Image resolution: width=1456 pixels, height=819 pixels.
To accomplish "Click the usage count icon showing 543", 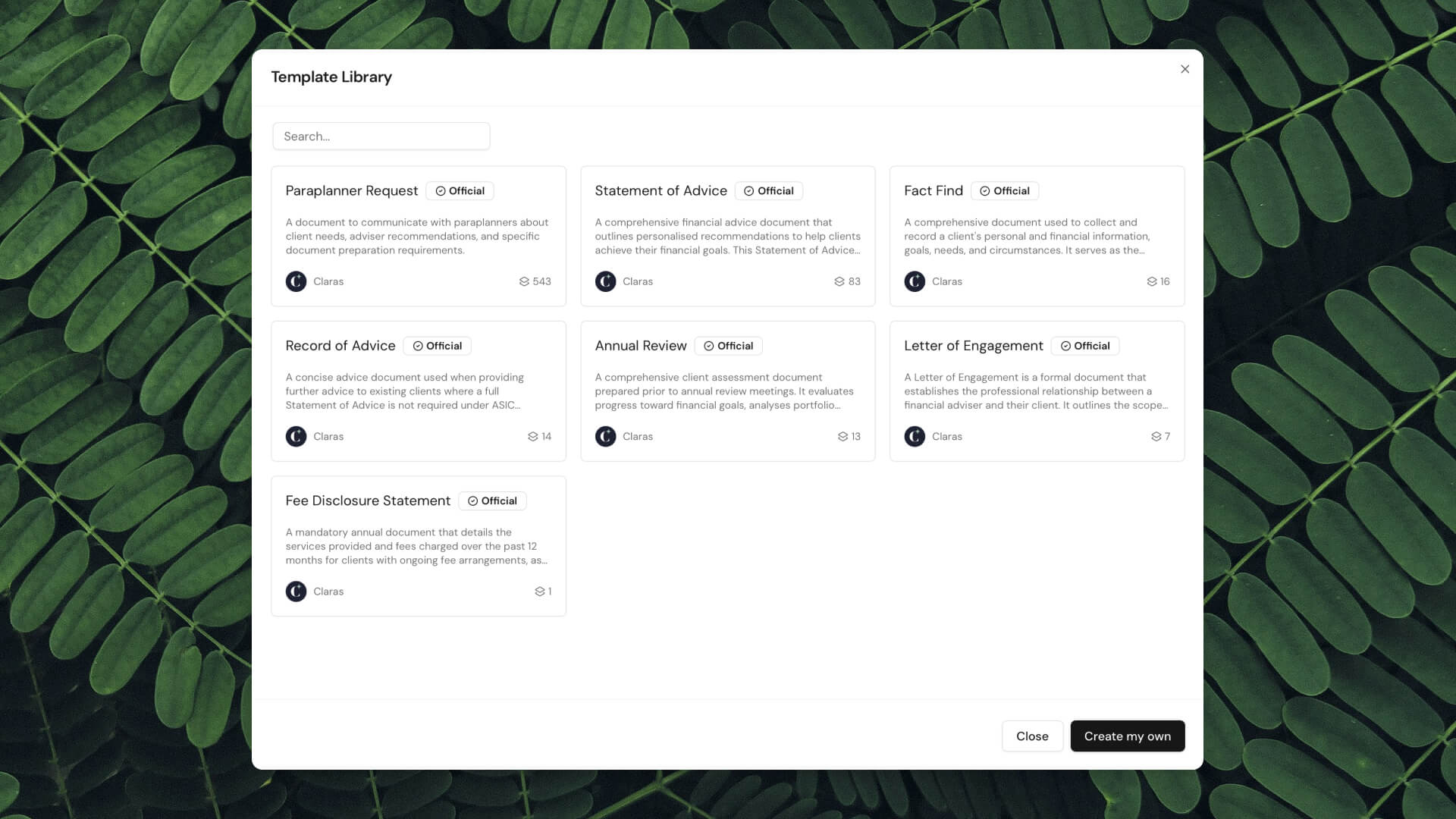I will pyautogui.click(x=524, y=281).
